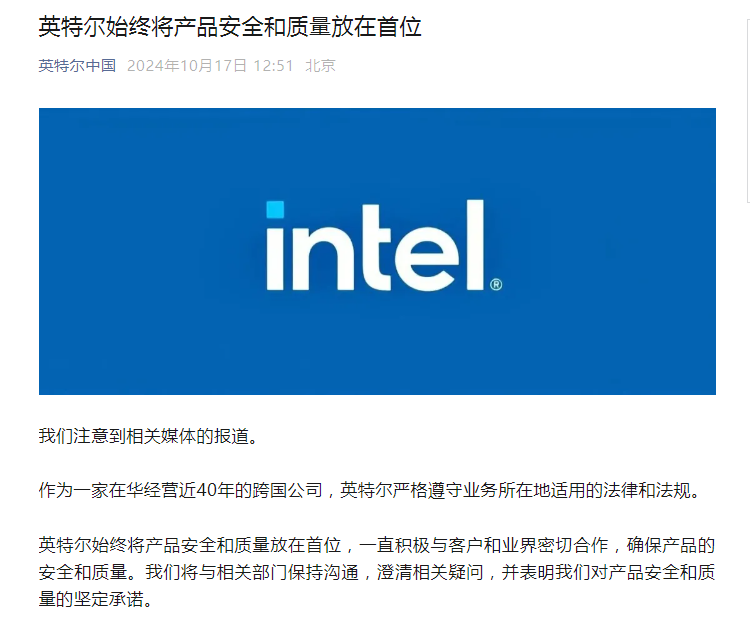
Task: Click the vertical scrollbar on the right edge
Action: coord(748,111)
